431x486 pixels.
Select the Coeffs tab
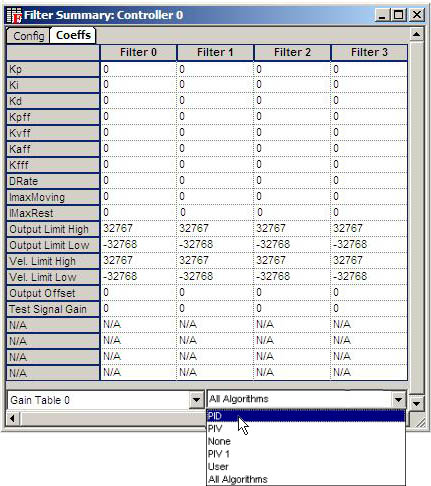(x=73, y=35)
